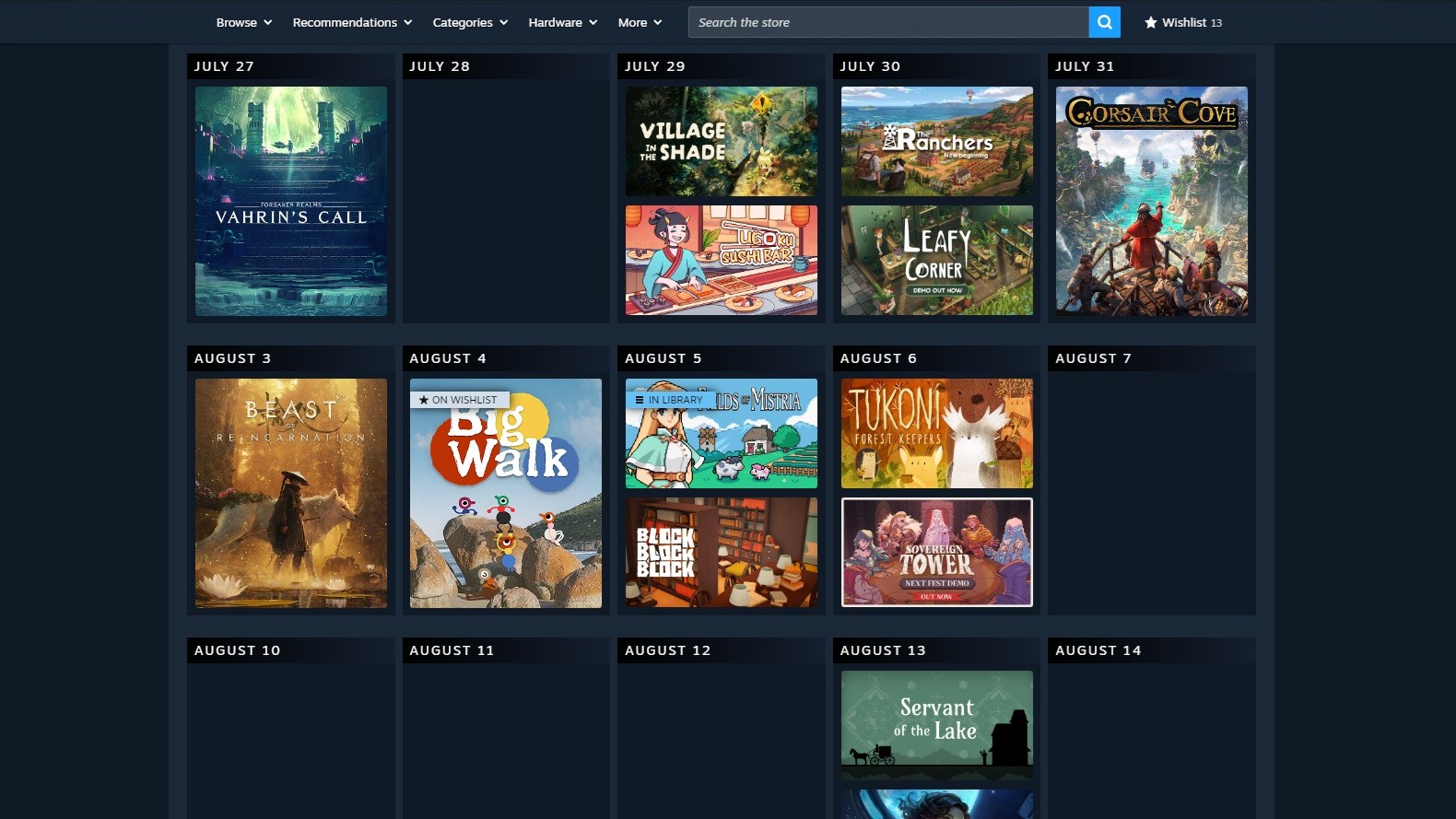Open Wishlist with 13 items
Image resolution: width=1456 pixels, height=819 pixels.
1183,22
